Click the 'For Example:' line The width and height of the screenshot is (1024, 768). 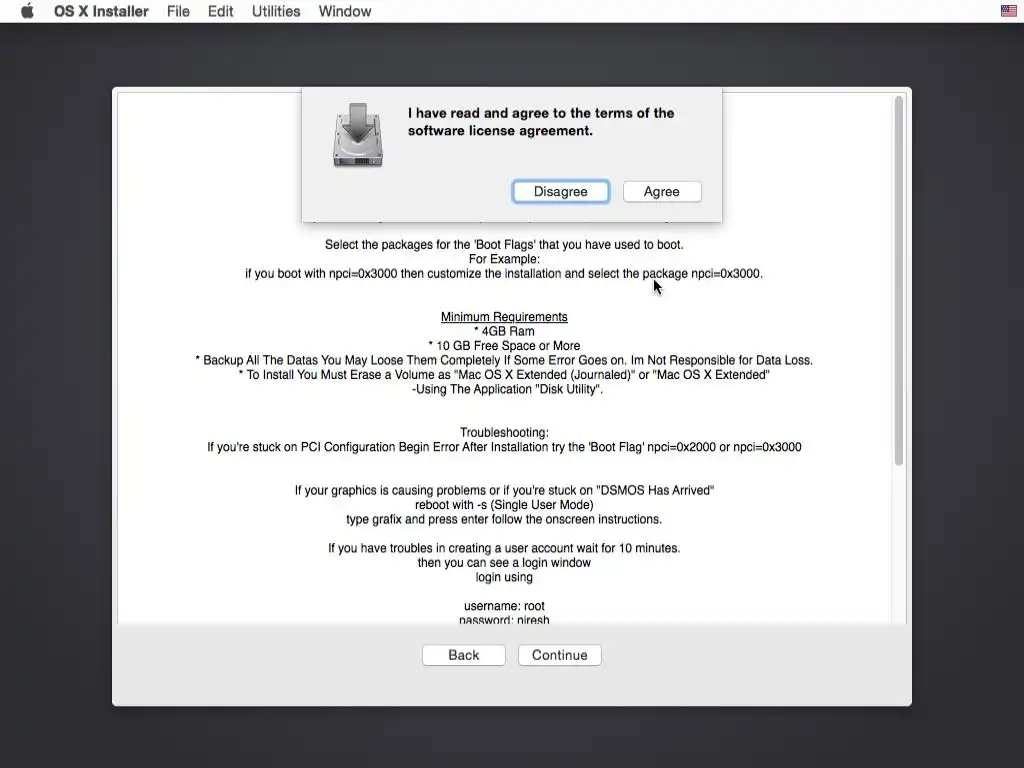coord(504,259)
